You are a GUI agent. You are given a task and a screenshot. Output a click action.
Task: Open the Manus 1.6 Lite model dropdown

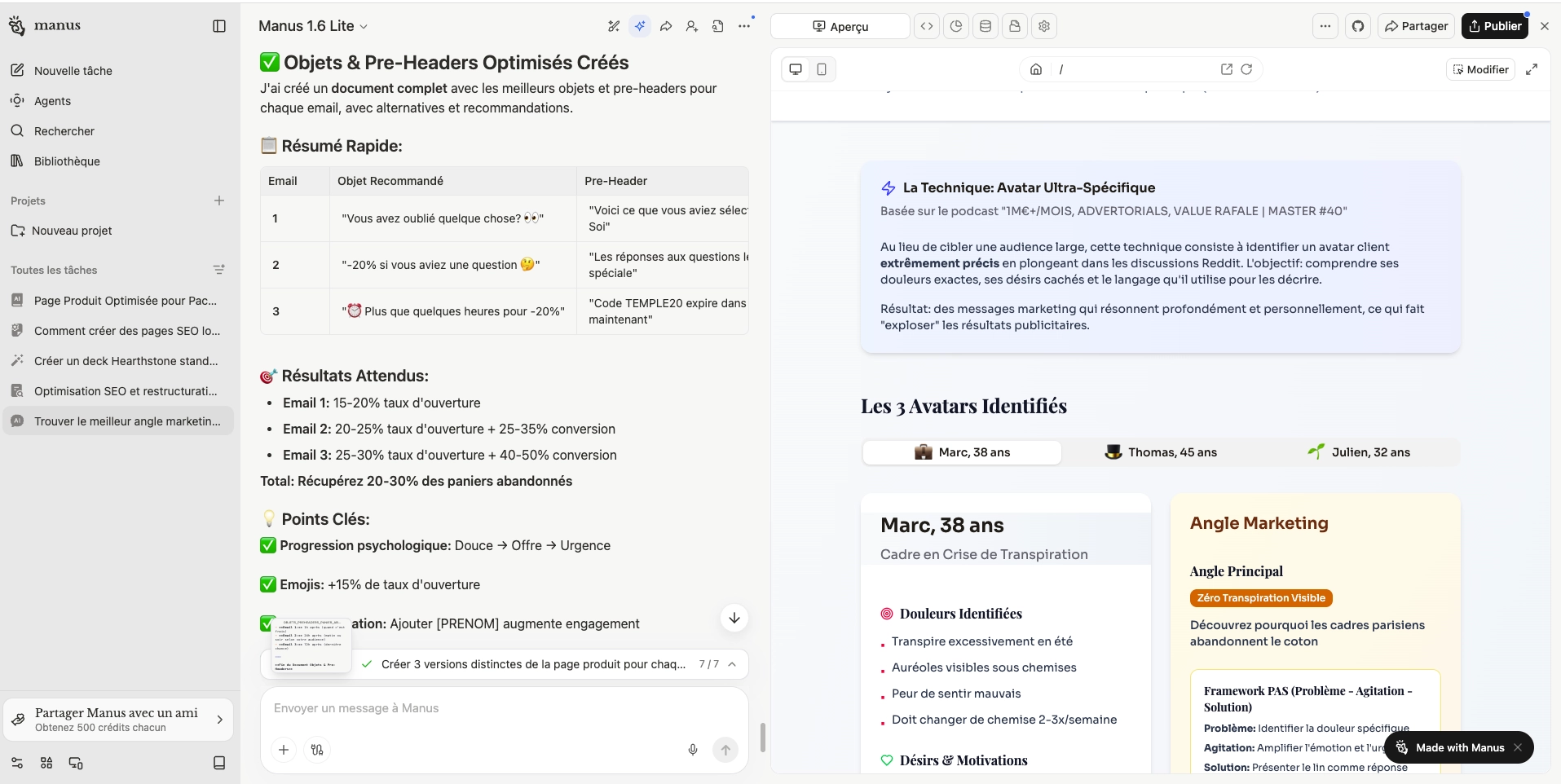point(313,26)
